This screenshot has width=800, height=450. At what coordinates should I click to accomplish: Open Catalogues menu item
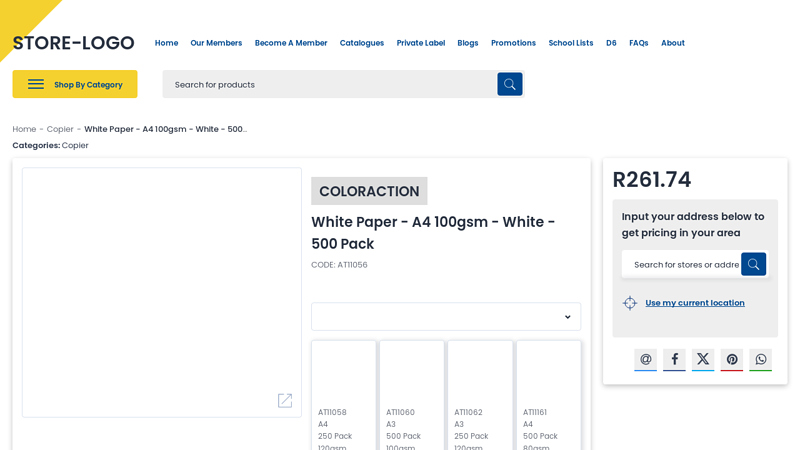click(362, 43)
